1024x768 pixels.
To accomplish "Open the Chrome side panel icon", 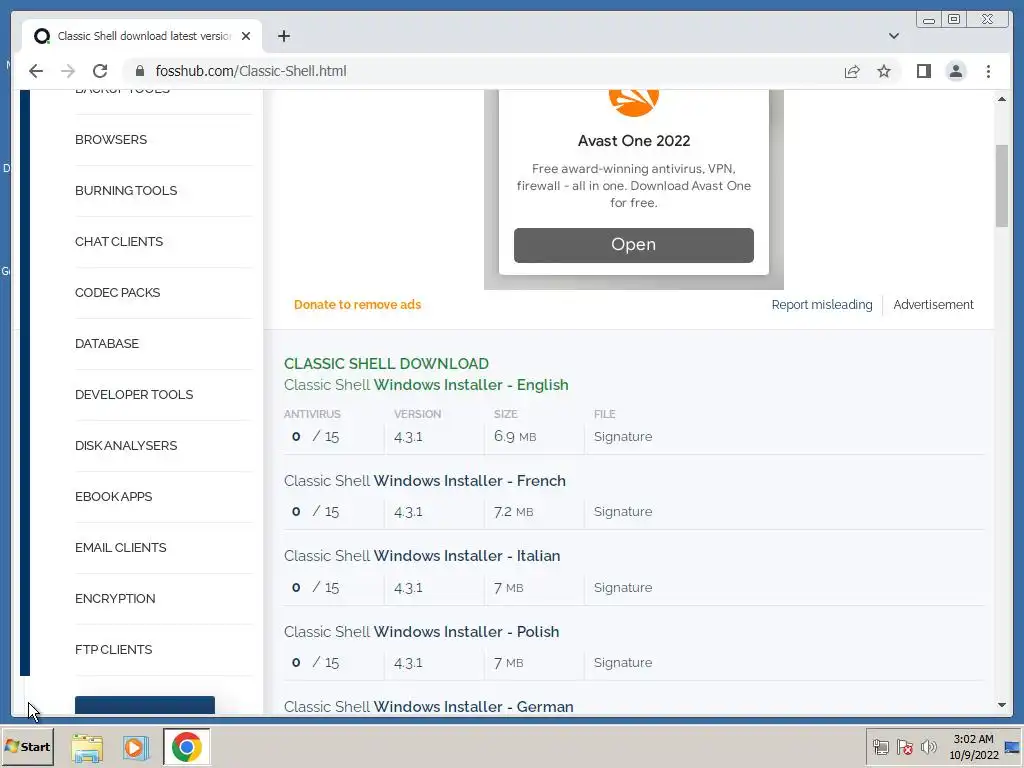I will [923, 71].
